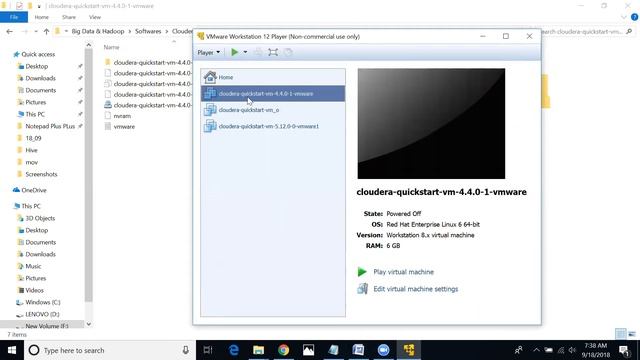Click the Explorer search box
This screenshot has height=360, width=640.
tap(587, 31)
